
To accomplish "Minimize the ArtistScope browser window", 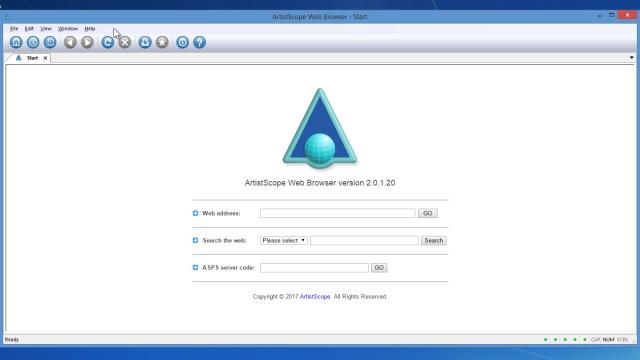I will 599,16.
